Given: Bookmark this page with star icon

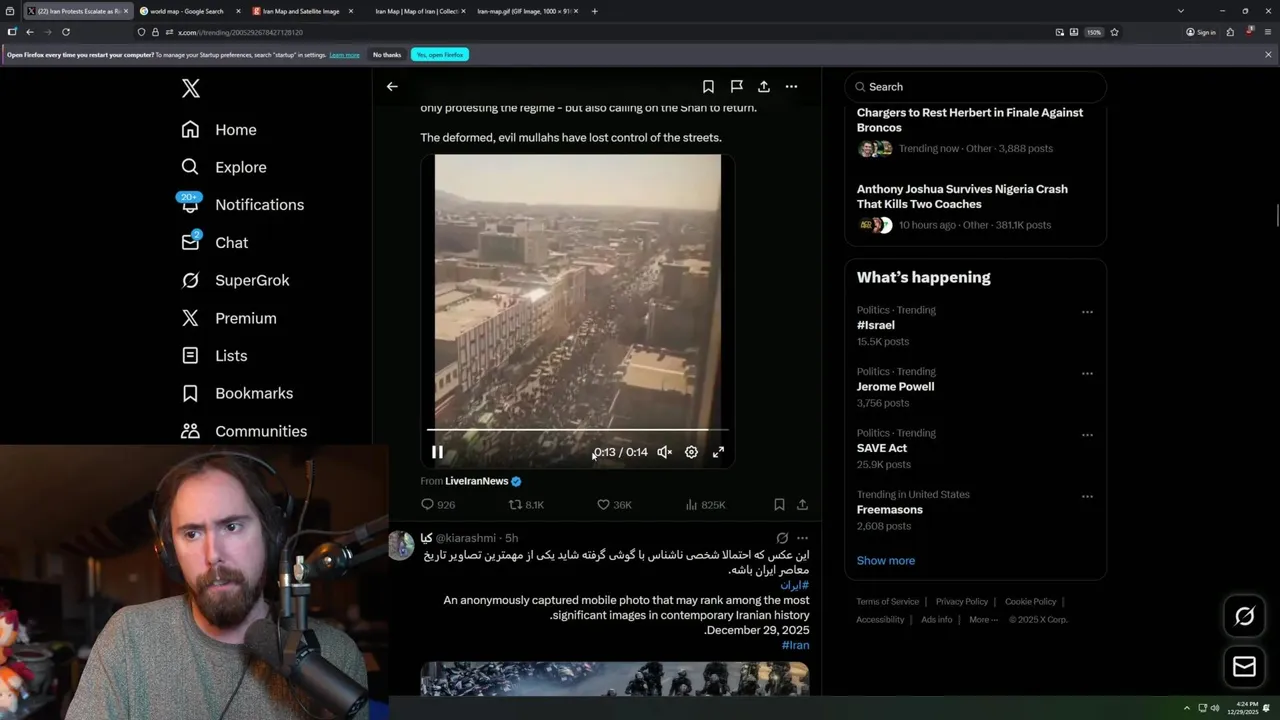Looking at the screenshot, I should (1114, 32).
